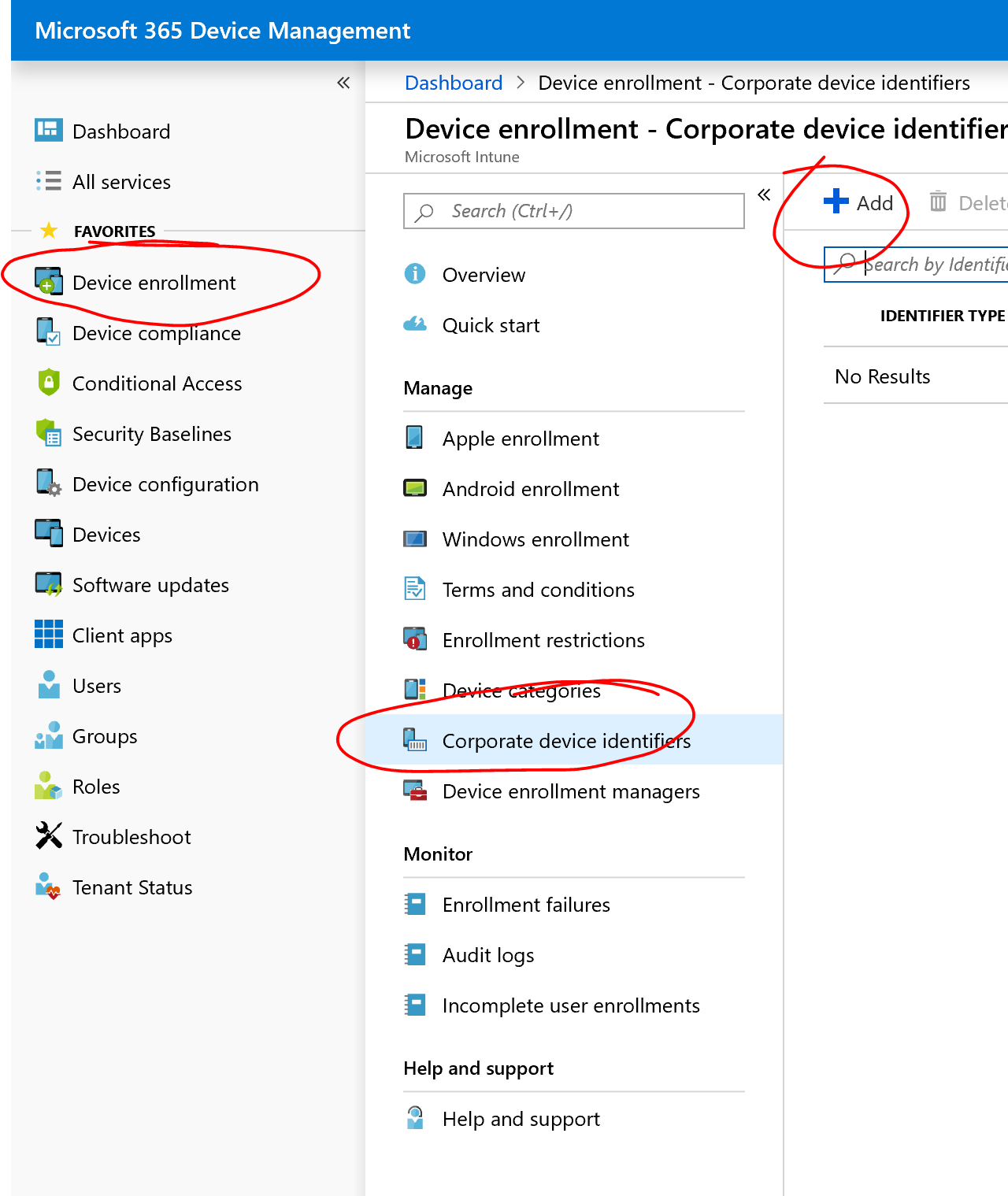Viewport: 1008px width, 1196px height.
Task: Click the Device compliance icon
Action: [x=48, y=332]
